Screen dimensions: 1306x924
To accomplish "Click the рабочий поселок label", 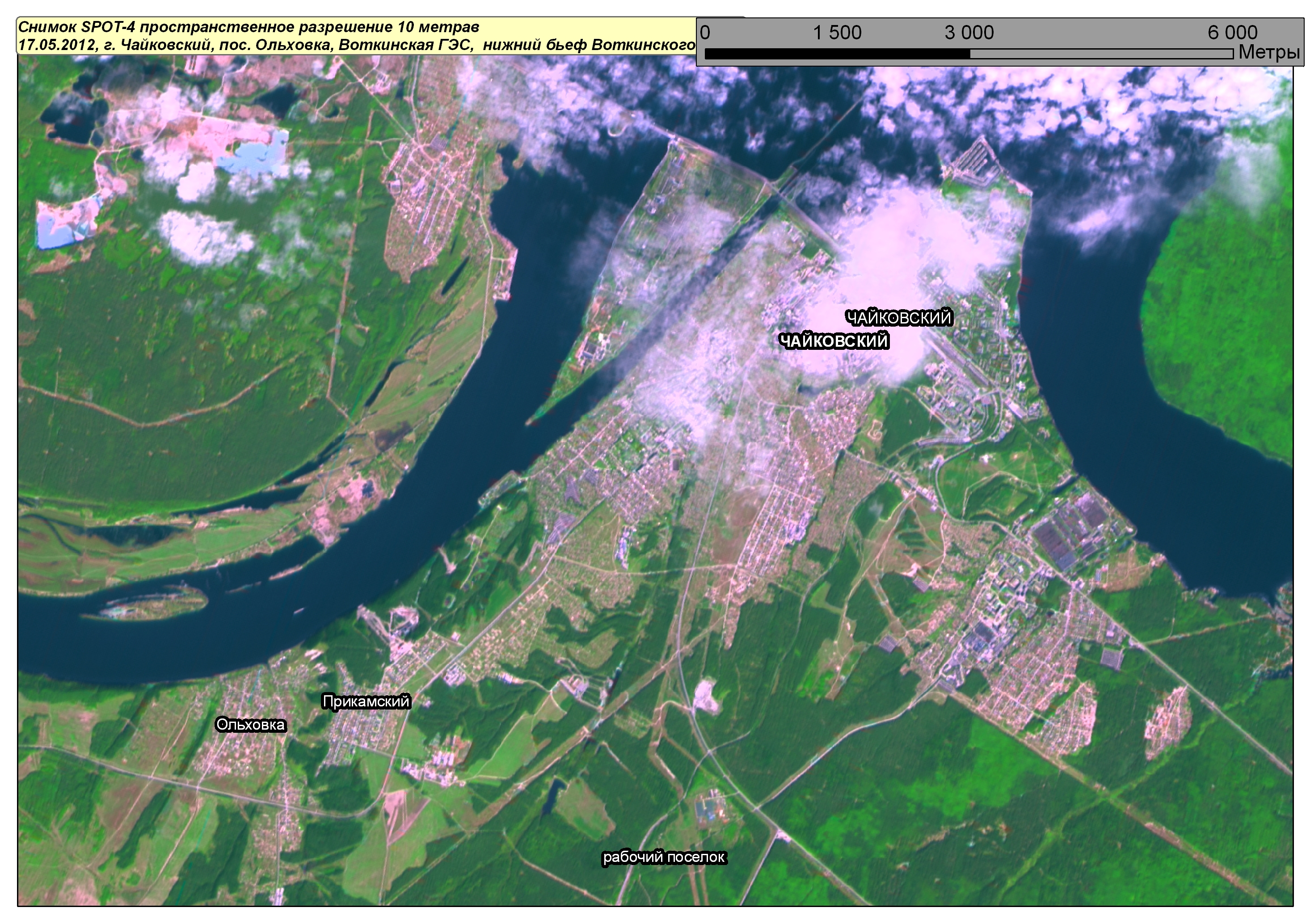I will click(664, 857).
